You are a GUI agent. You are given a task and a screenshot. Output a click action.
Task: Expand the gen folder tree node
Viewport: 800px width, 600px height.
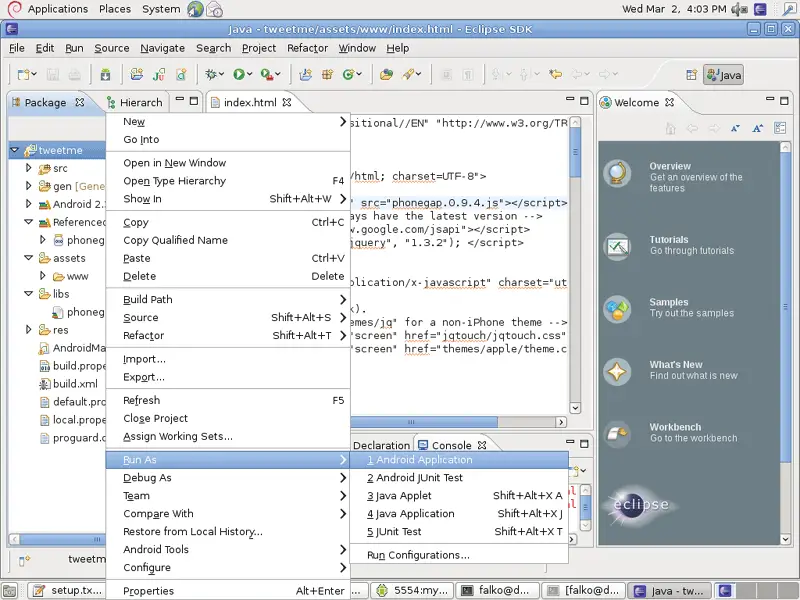[x=29, y=186]
